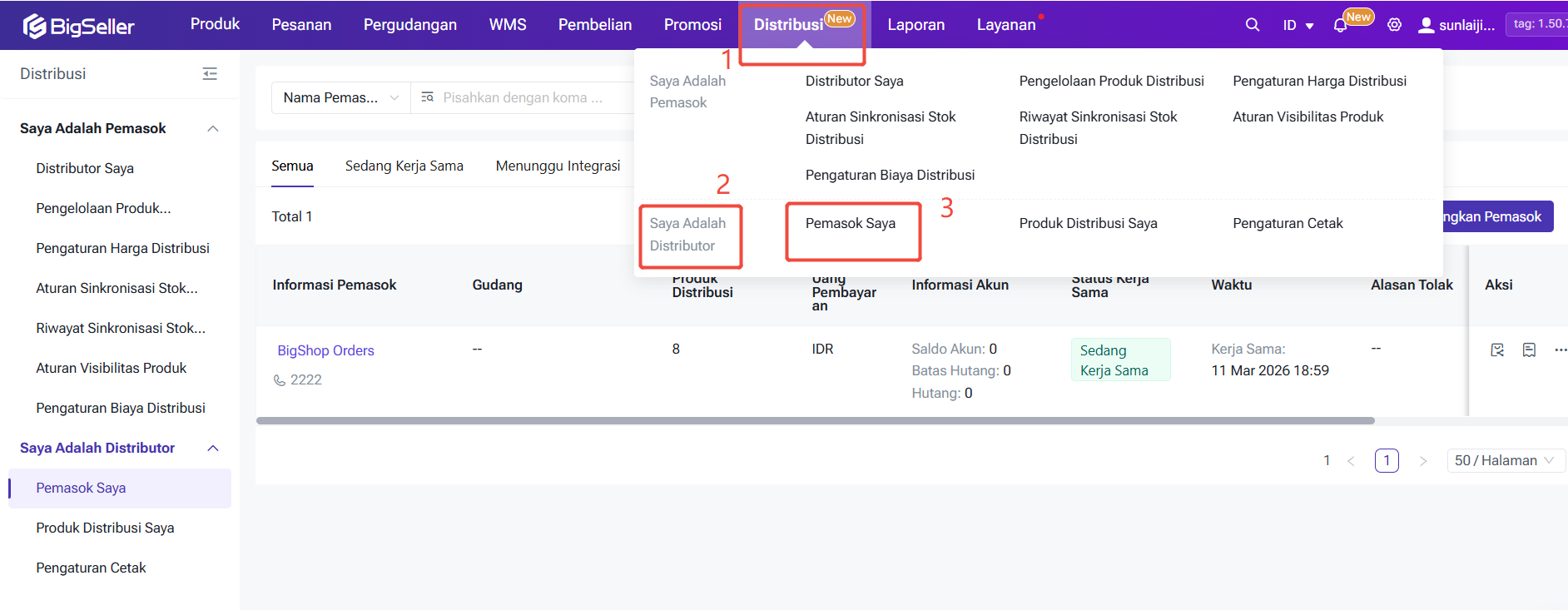Open Pengaturan Cetak from the Distribusi menu
Screen dimensions: 1568x610
click(x=1287, y=223)
